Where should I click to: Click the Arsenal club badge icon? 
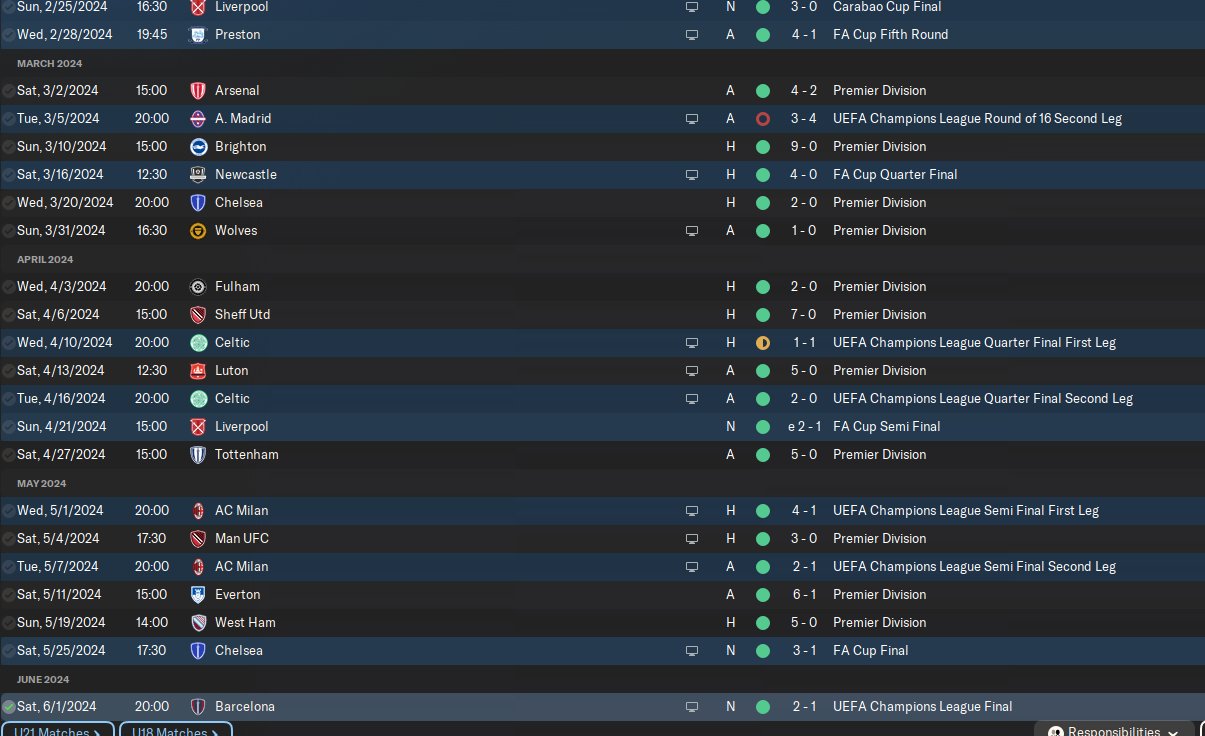198,90
